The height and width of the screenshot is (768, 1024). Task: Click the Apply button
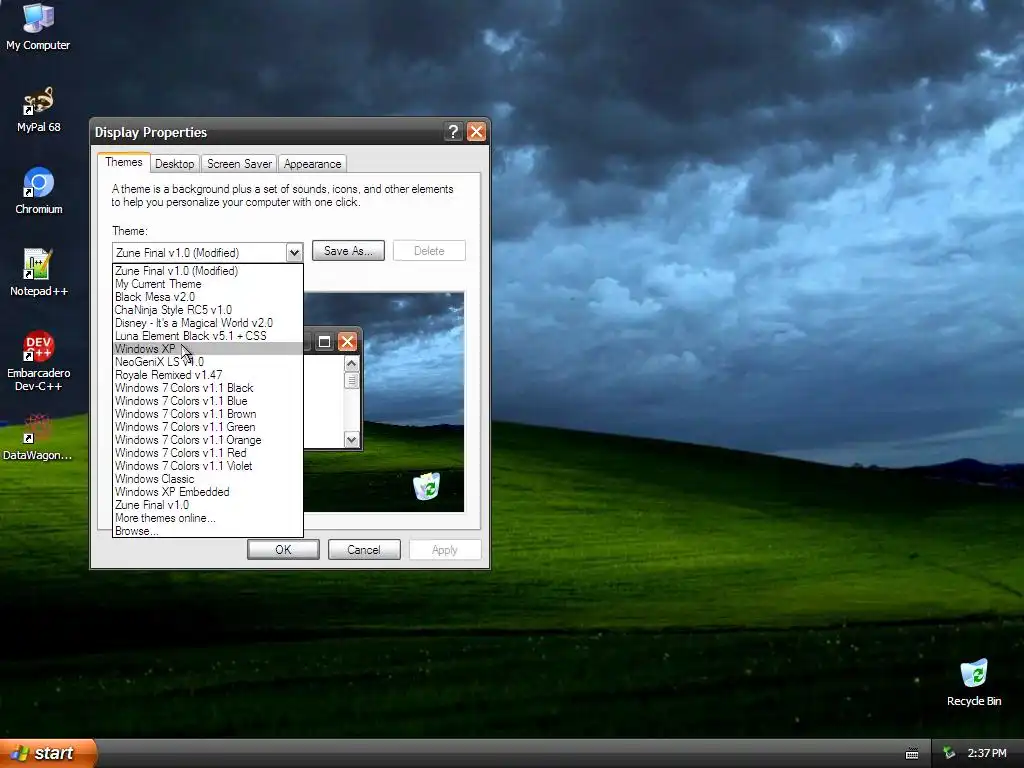(x=445, y=550)
